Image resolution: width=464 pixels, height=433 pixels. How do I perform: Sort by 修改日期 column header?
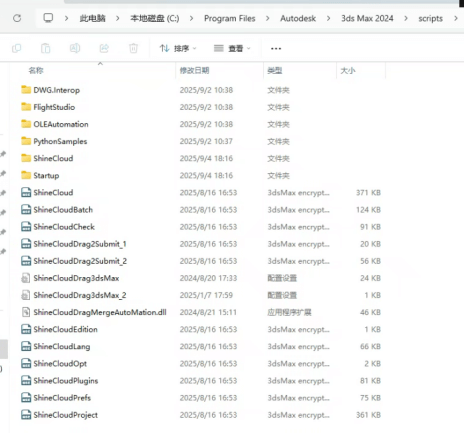click(x=194, y=70)
